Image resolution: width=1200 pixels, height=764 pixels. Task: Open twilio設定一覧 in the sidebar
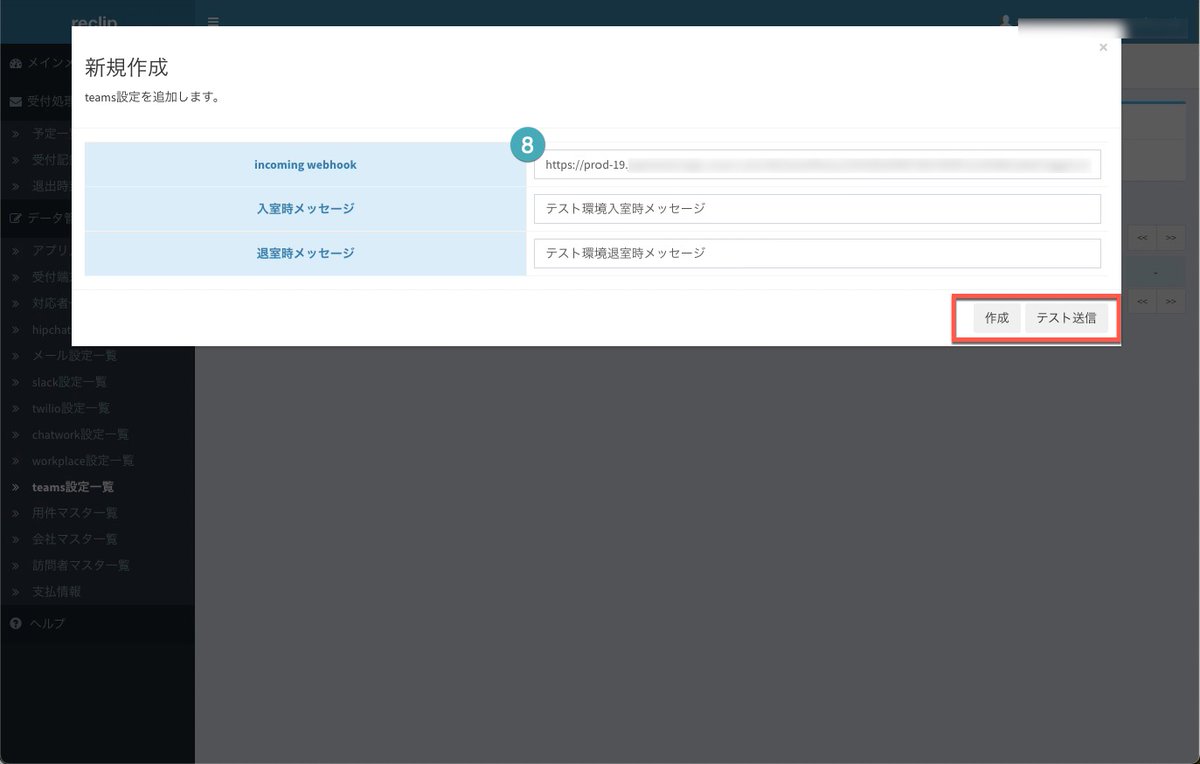71,408
